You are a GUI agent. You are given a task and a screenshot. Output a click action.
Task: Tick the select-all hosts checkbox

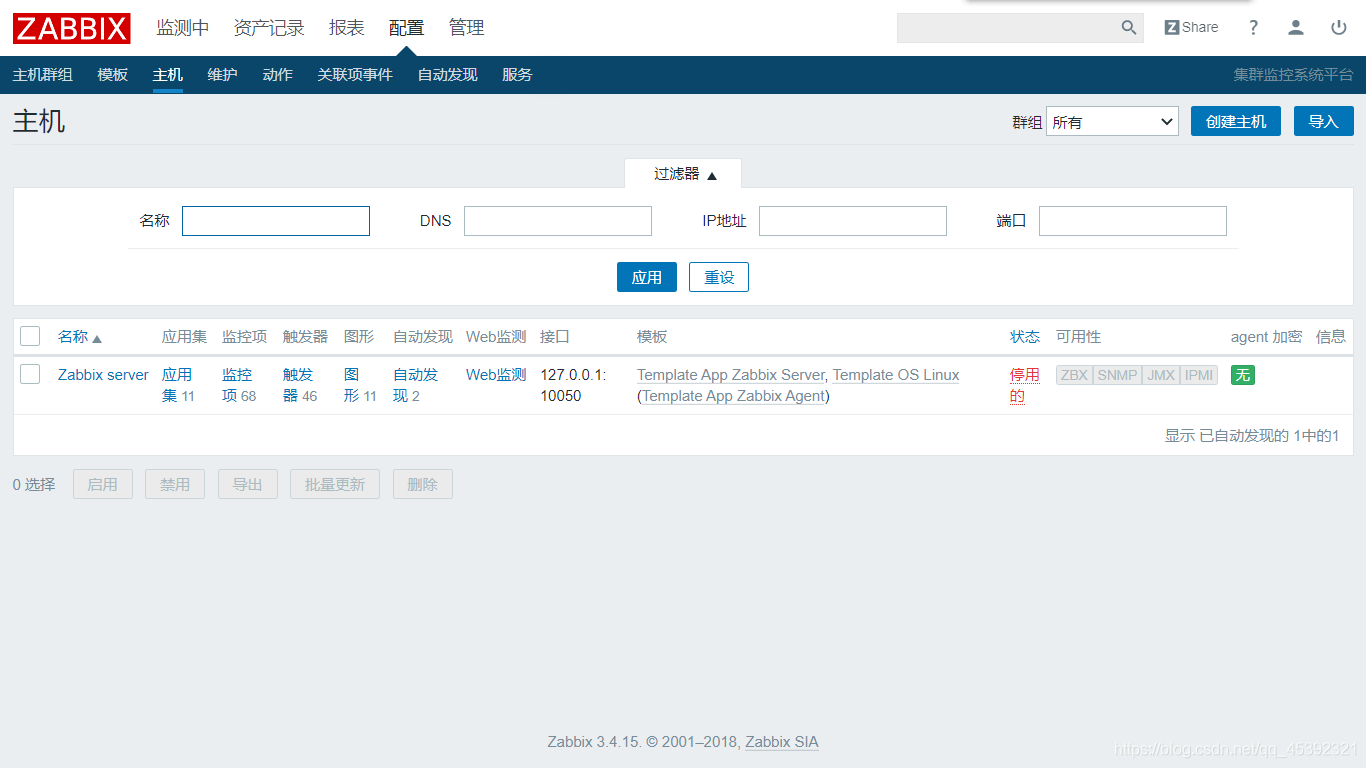click(30, 336)
